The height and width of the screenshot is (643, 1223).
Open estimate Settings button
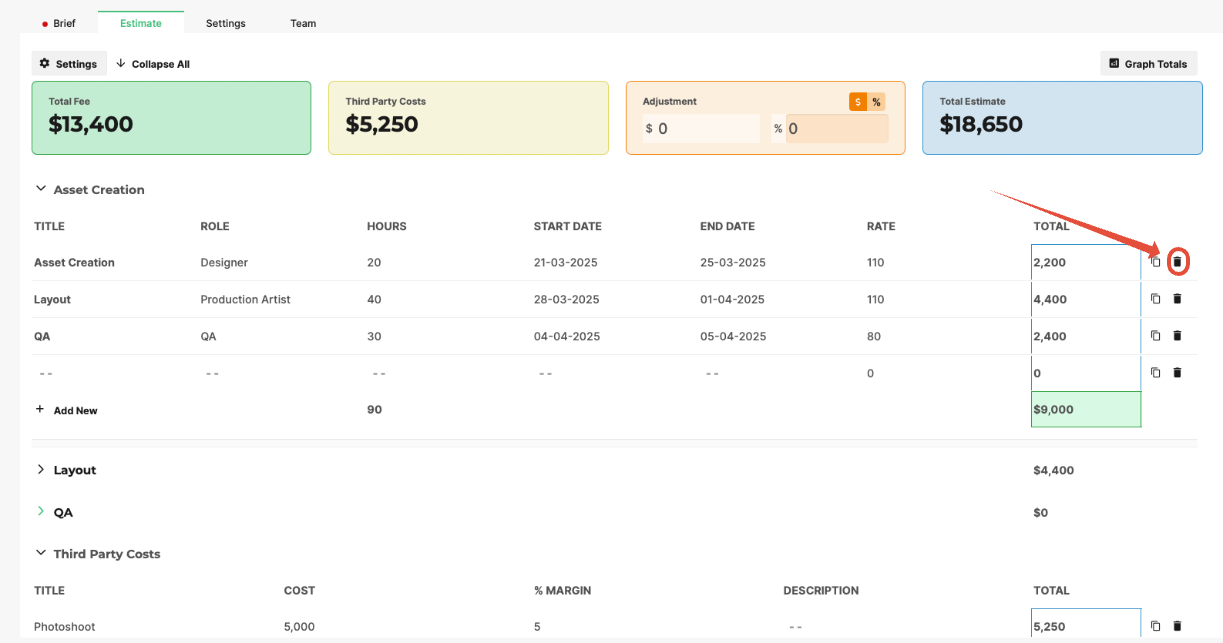(x=69, y=63)
